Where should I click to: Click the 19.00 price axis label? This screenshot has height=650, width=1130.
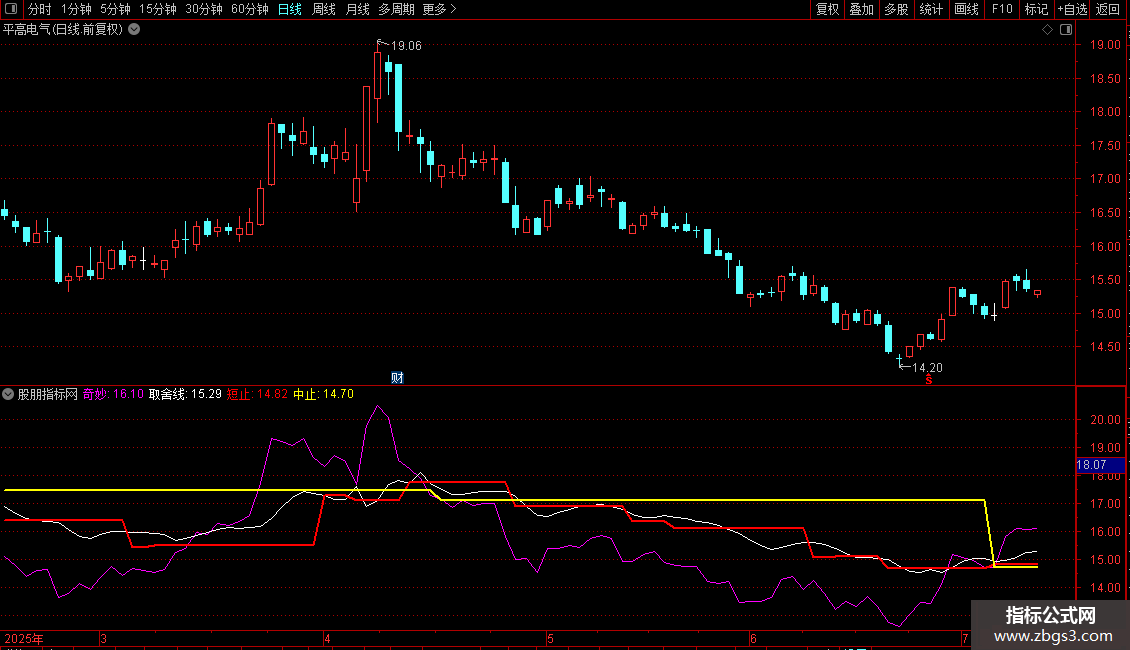[x=1105, y=45]
